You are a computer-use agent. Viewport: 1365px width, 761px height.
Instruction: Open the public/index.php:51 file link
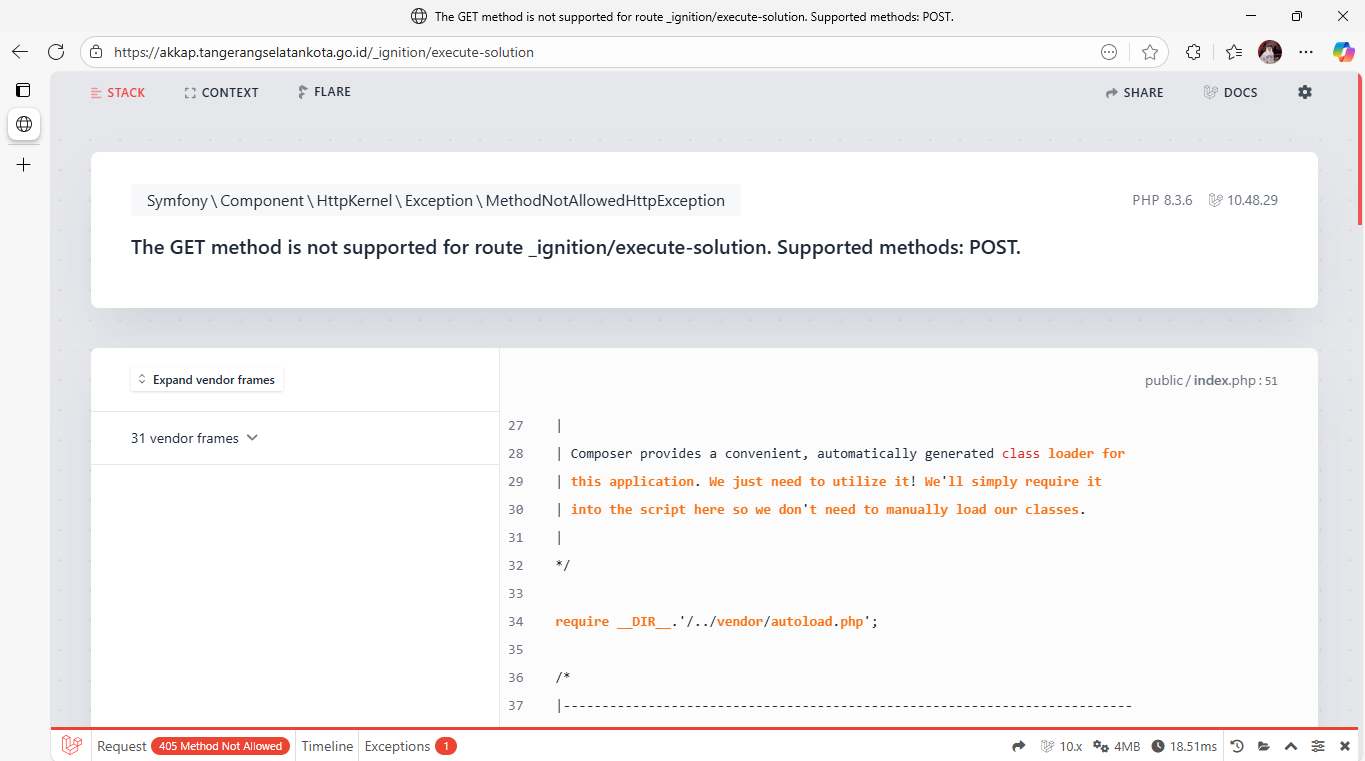point(1211,381)
